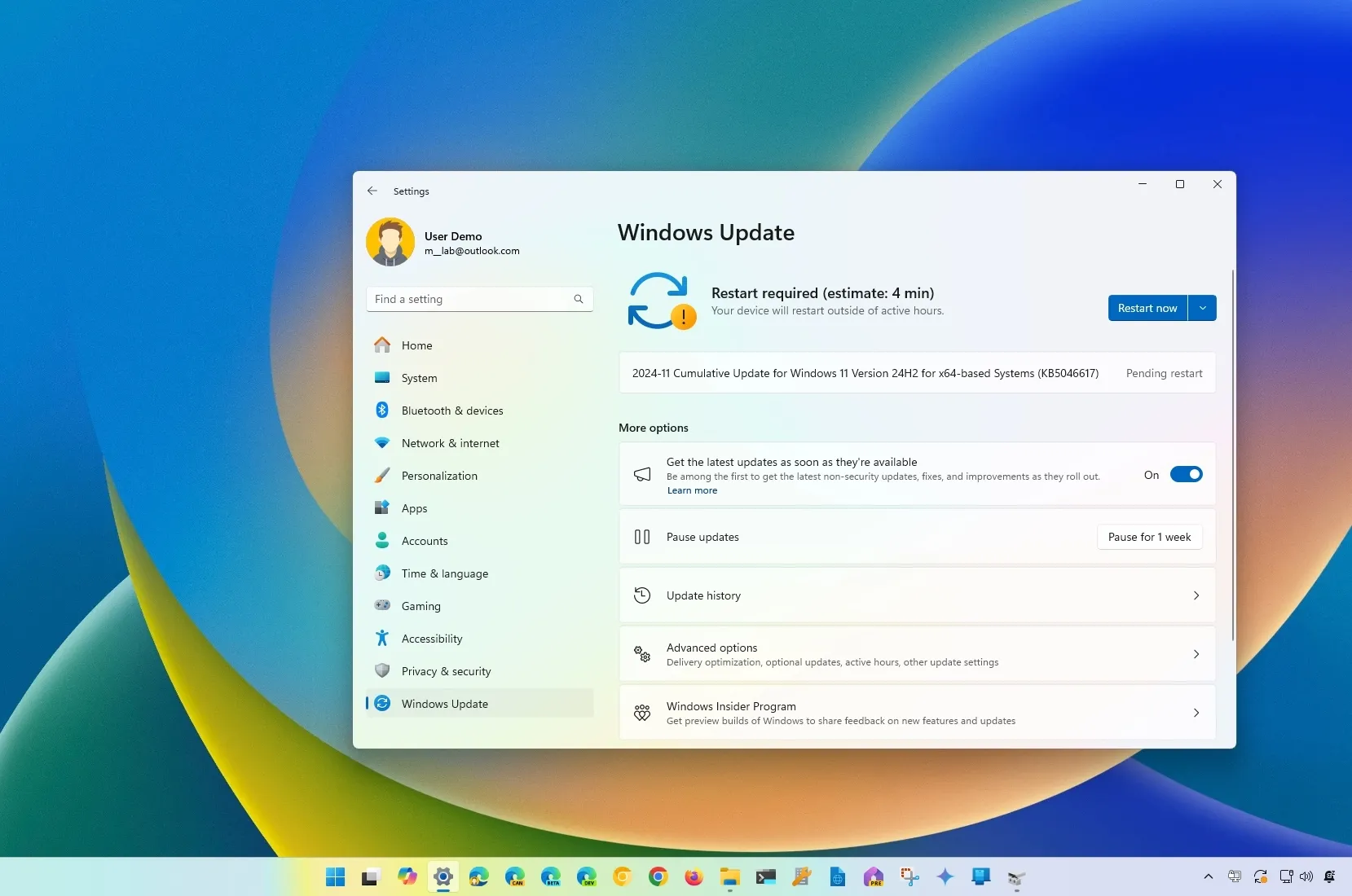Image resolution: width=1352 pixels, height=896 pixels.
Task: Go back with the Settings back arrow
Action: 372,191
